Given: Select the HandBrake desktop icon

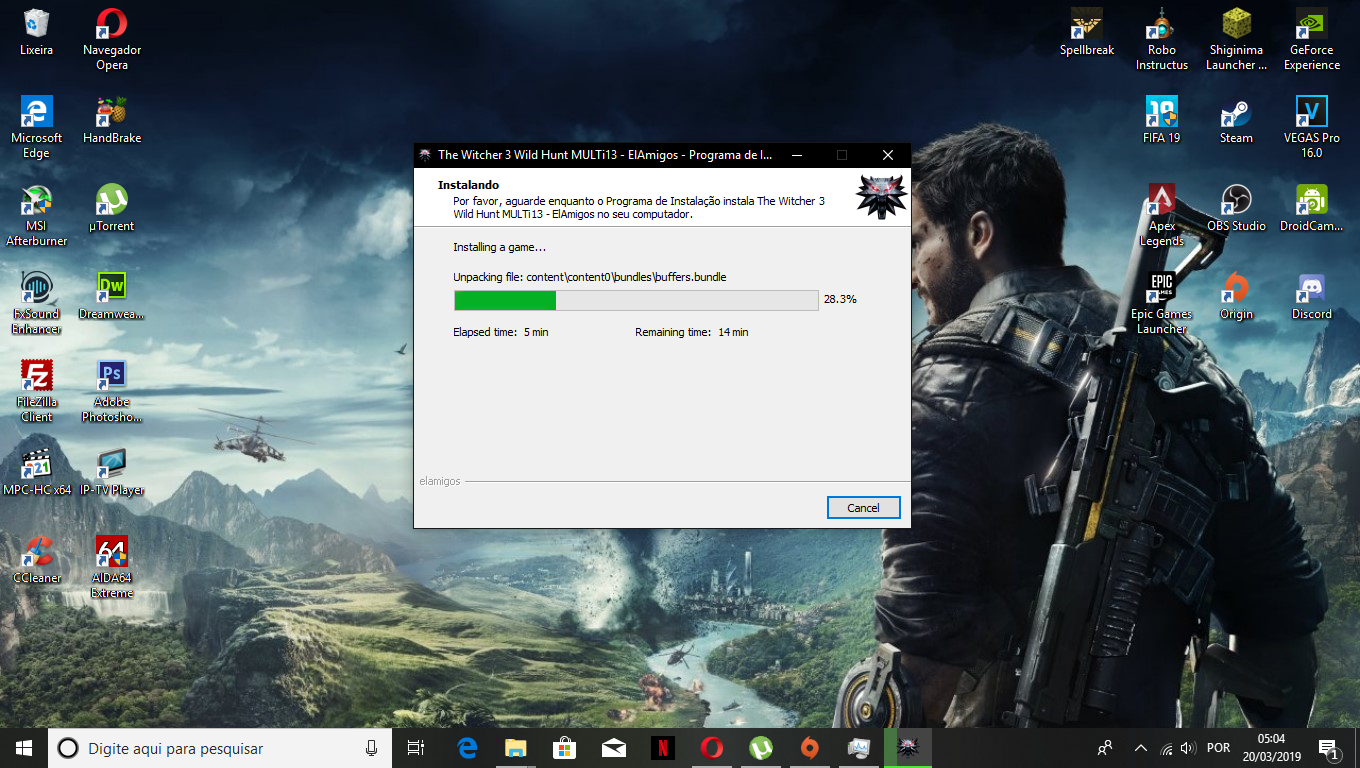Looking at the screenshot, I should pyautogui.click(x=112, y=121).
